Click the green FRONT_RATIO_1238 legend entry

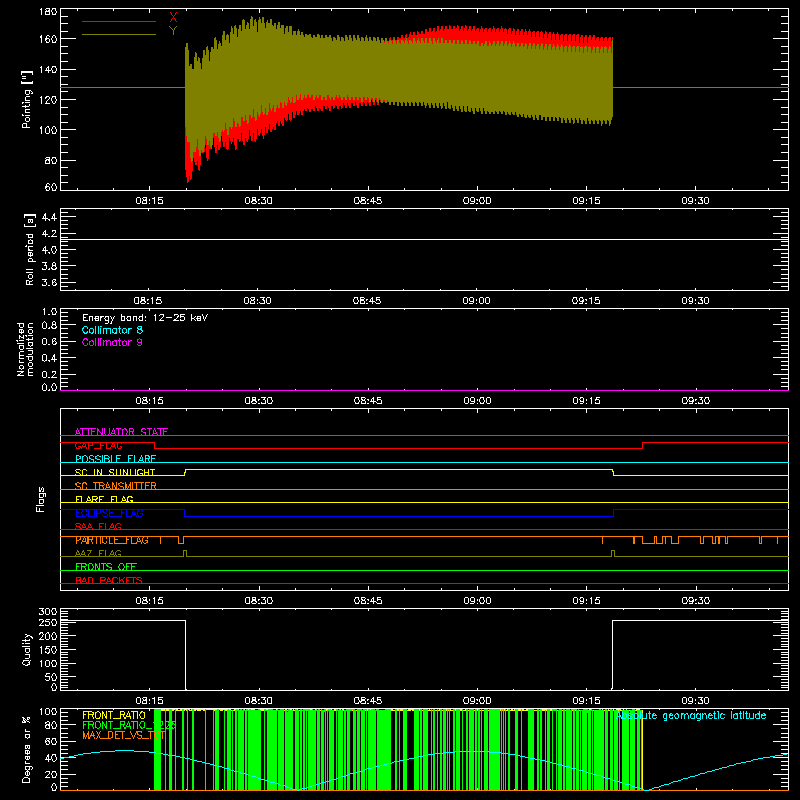129,725
